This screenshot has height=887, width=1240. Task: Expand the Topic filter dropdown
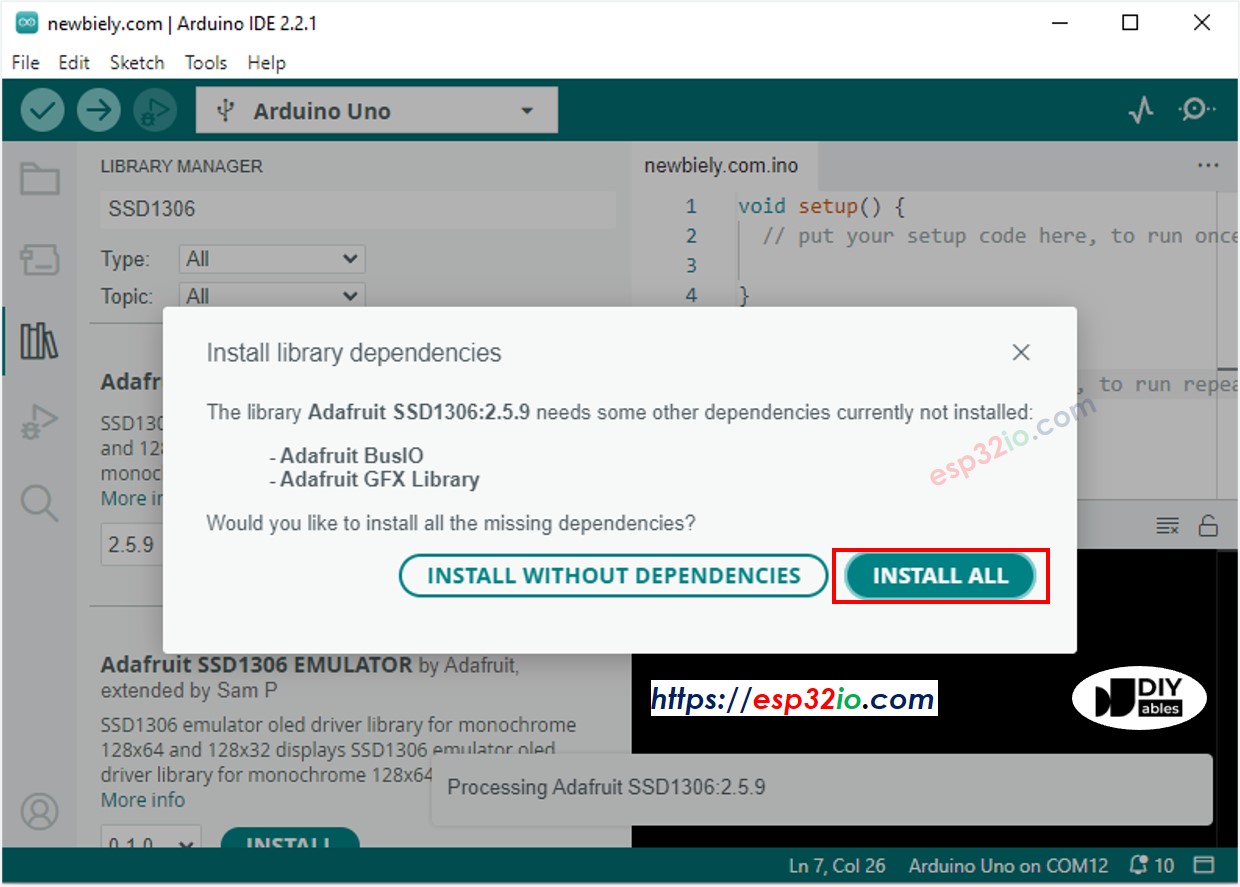coord(272,296)
